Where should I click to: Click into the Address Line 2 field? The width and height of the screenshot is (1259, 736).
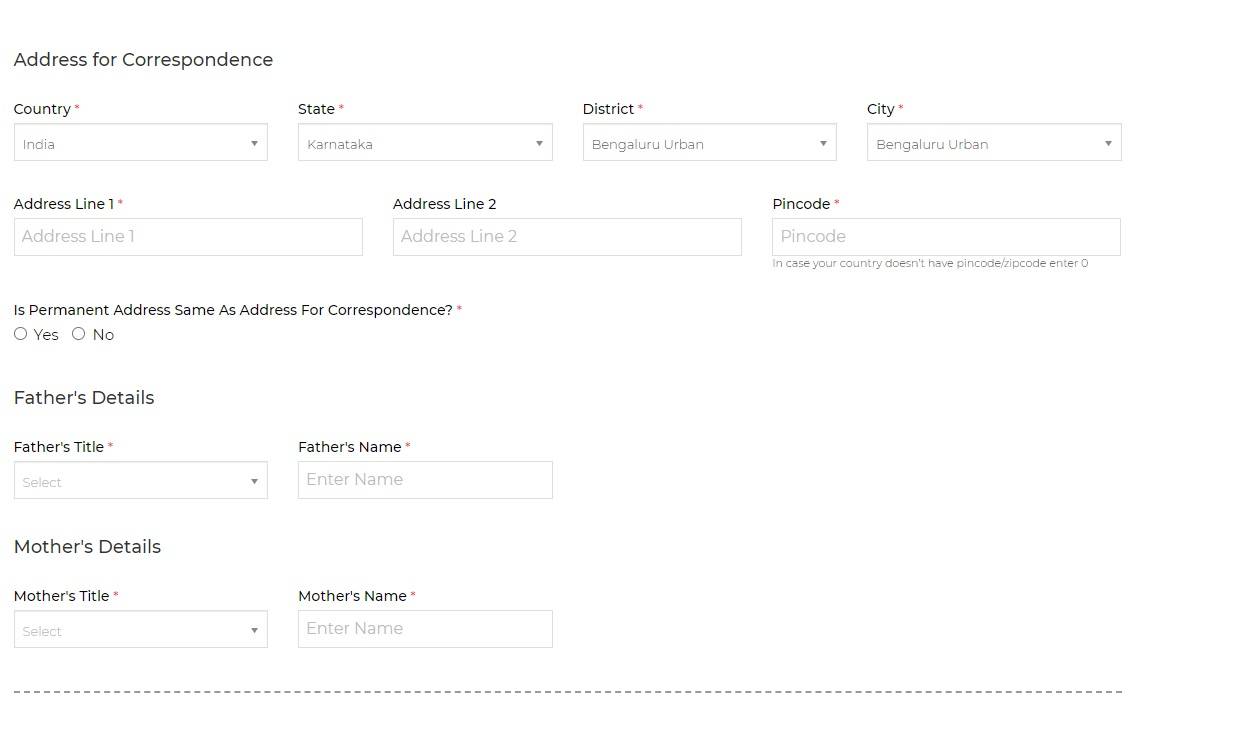[x=567, y=237]
